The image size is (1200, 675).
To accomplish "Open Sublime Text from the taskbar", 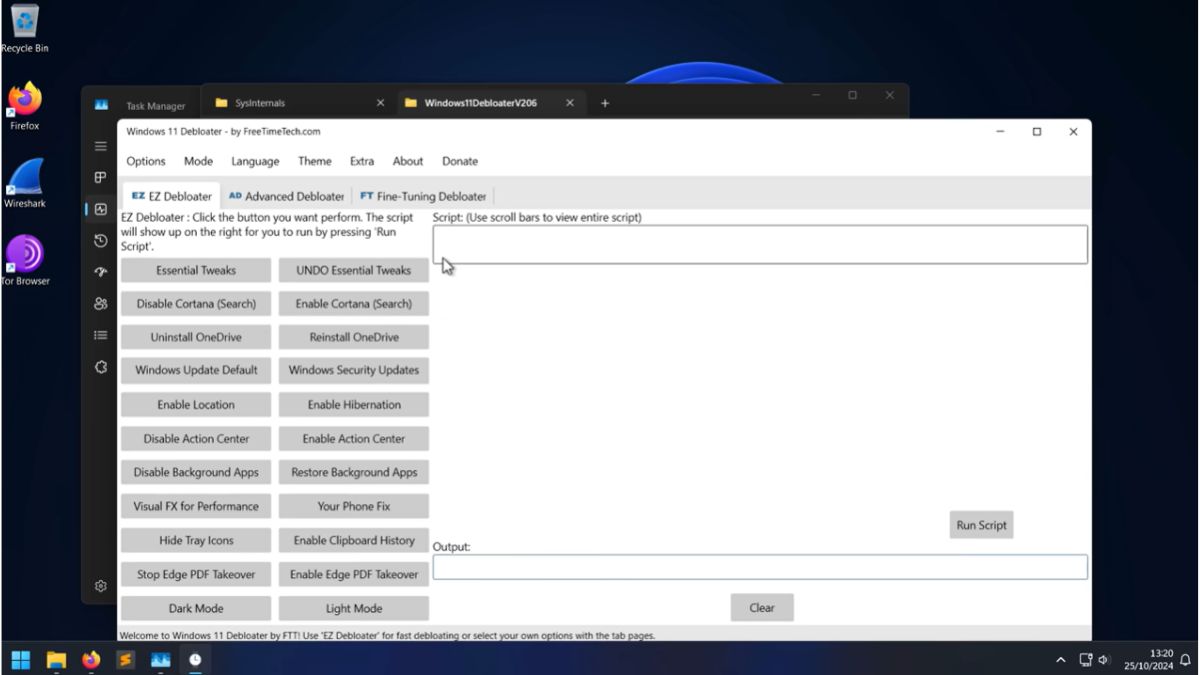I will click(x=125, y=660).
